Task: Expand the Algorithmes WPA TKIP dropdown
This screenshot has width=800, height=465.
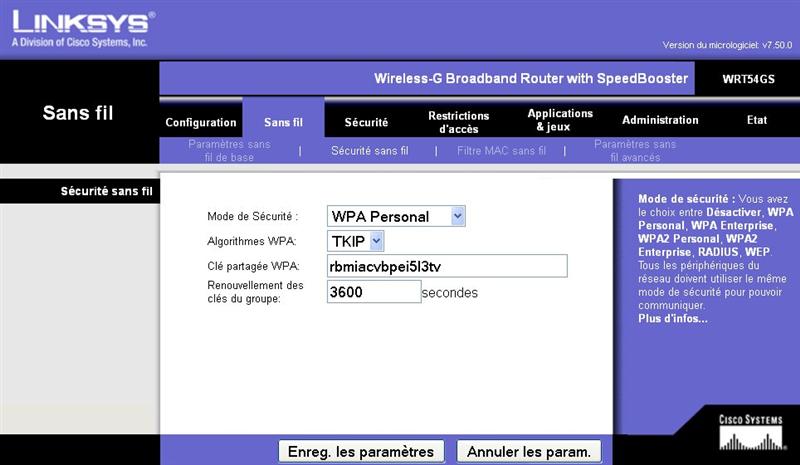Action: 355,241
